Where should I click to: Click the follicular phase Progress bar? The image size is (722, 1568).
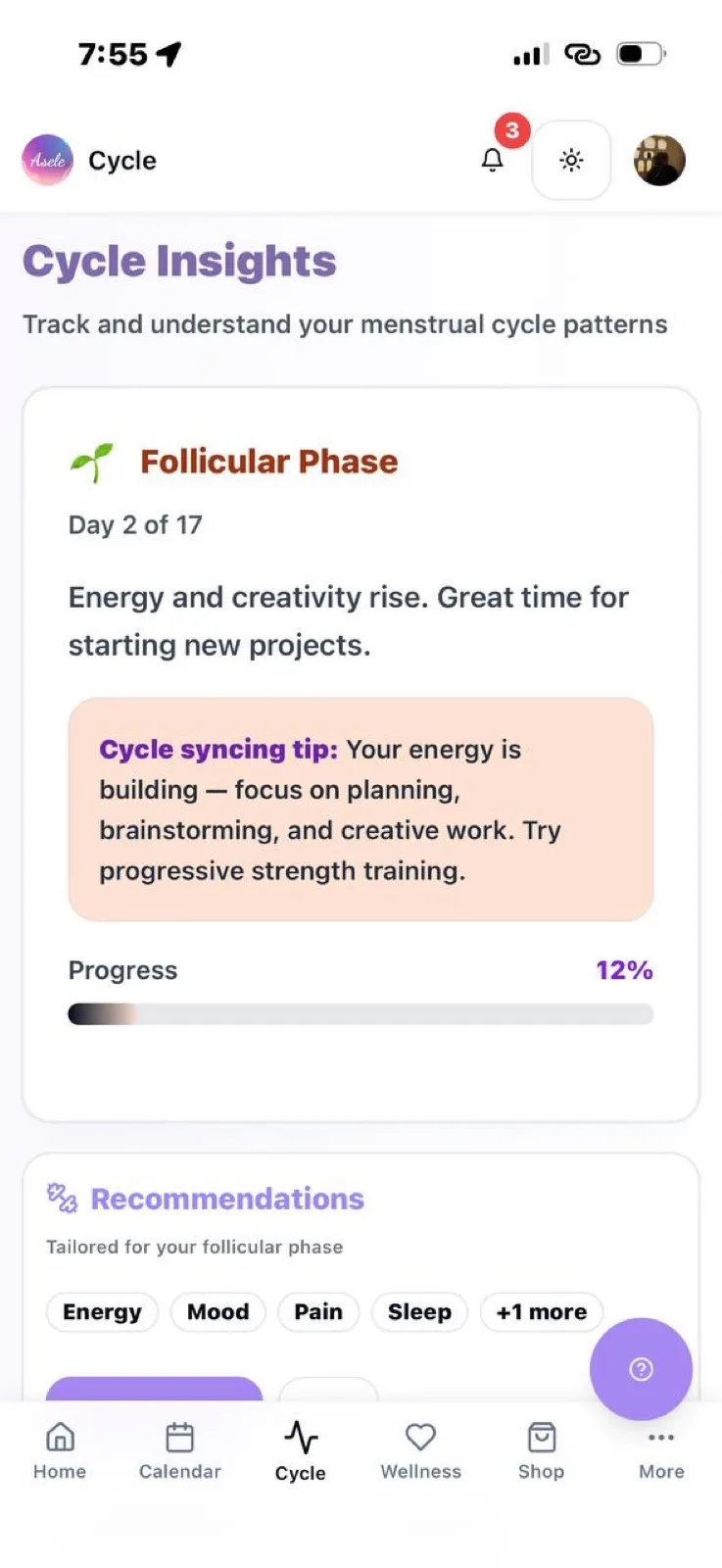[361, 1013]
